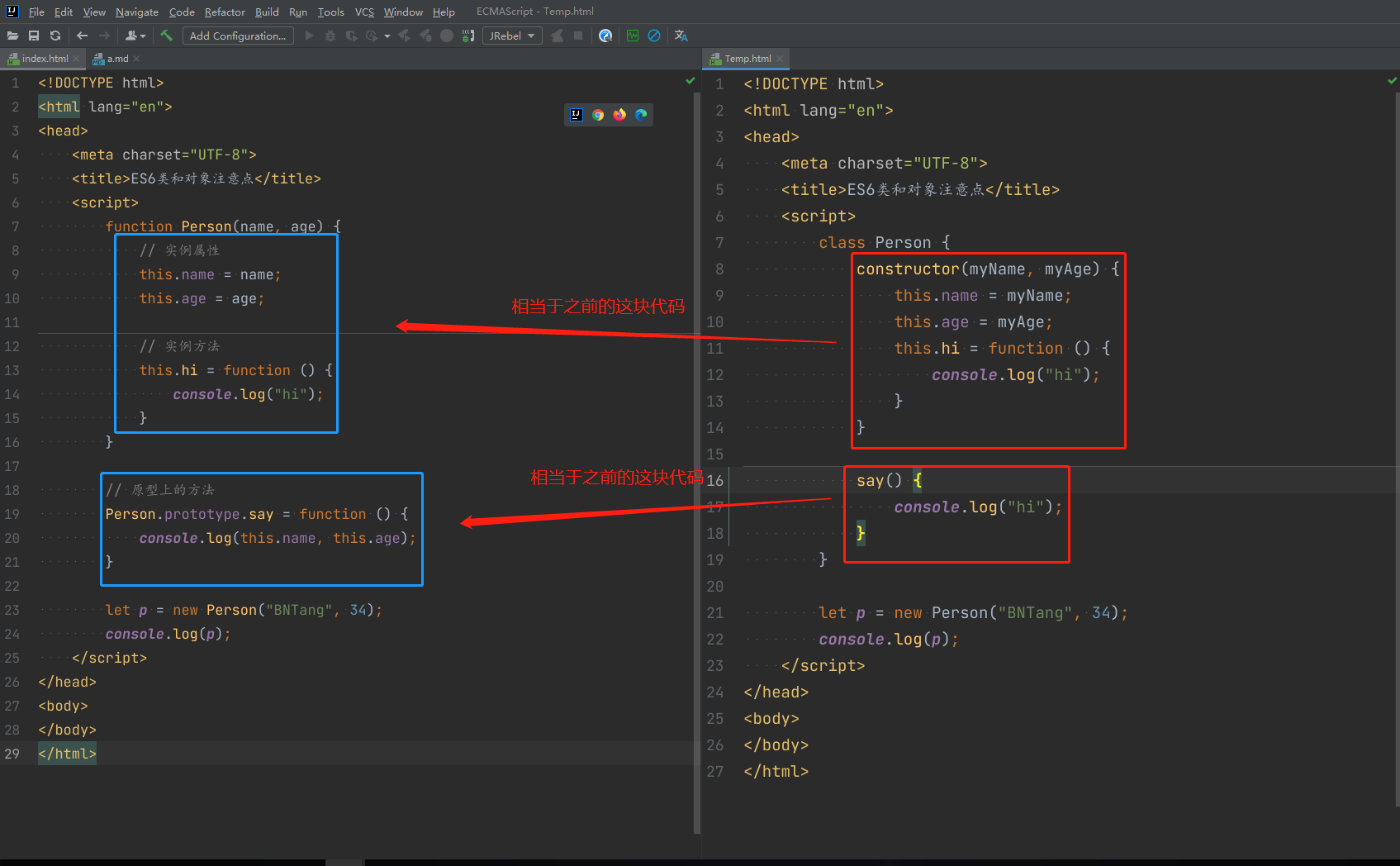Click the first JRebel rocket icon
The image size is (1400, 866).
(x=404, y=36)
